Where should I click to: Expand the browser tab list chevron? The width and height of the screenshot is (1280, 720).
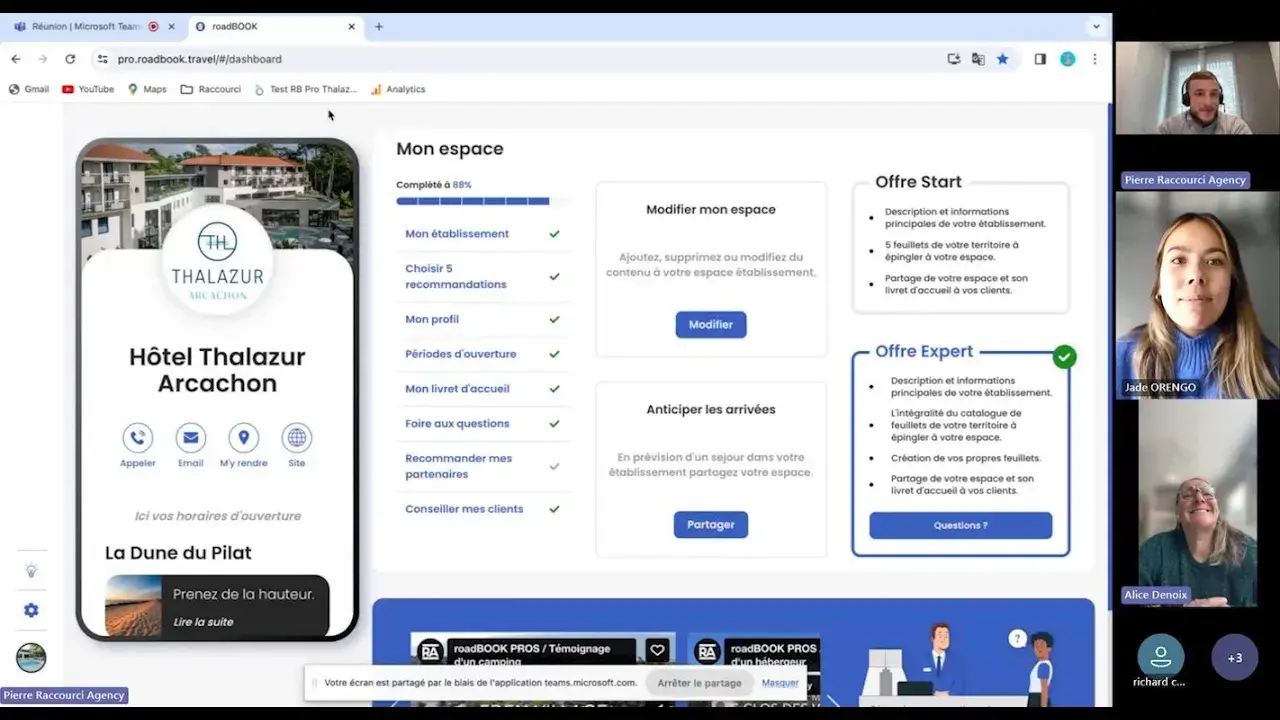(x=1096, y=27)
